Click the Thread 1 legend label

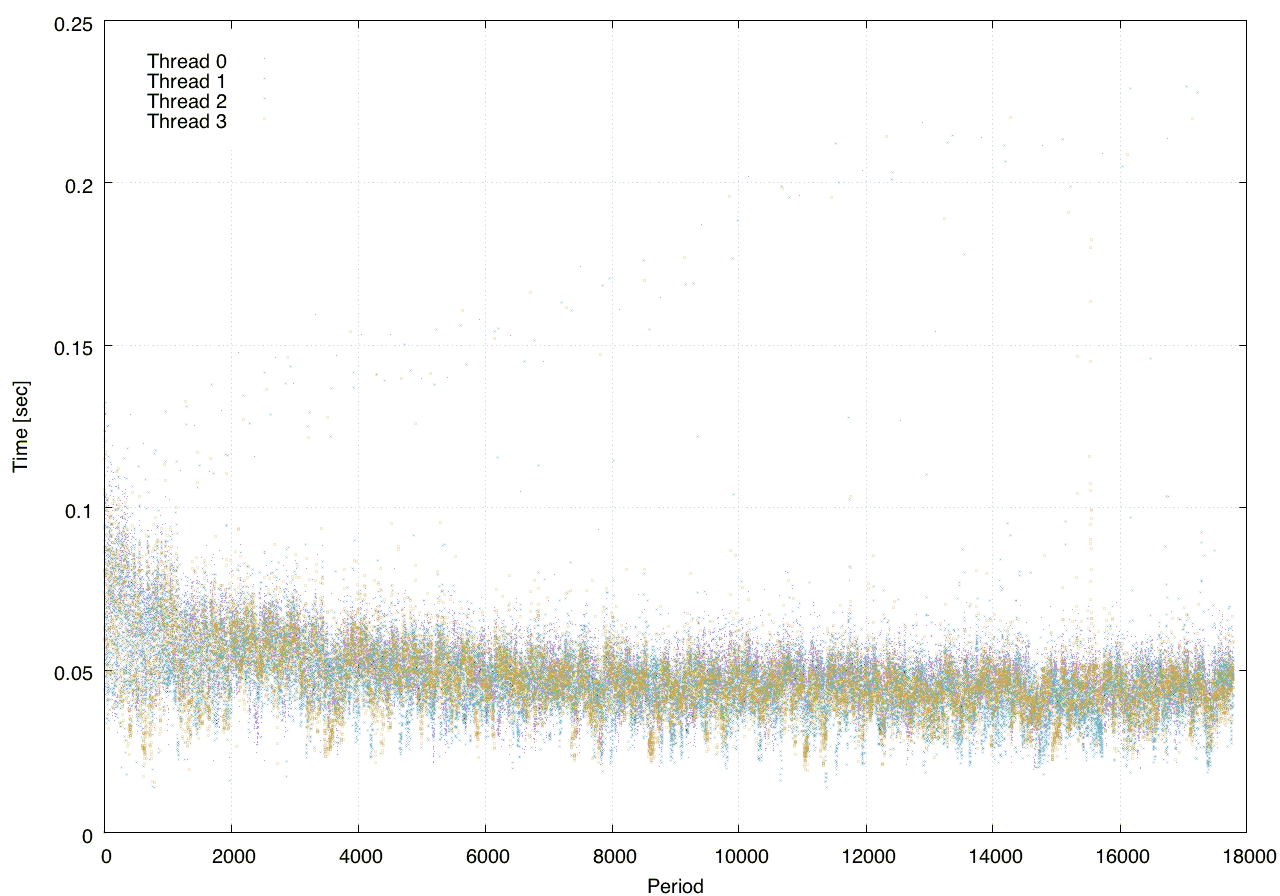pos(187,82)
